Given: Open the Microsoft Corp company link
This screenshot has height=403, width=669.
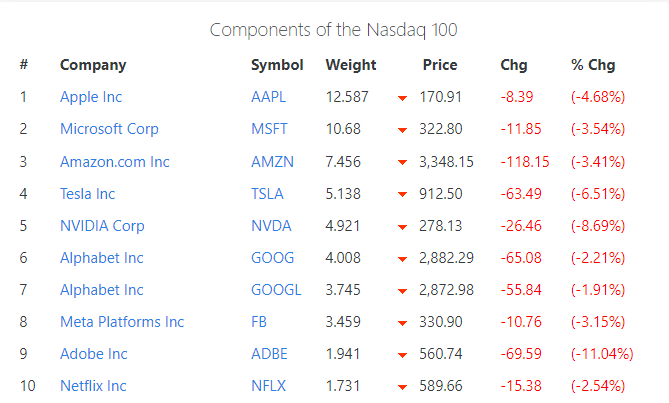Looking at the screenshot, I should 109,129.
